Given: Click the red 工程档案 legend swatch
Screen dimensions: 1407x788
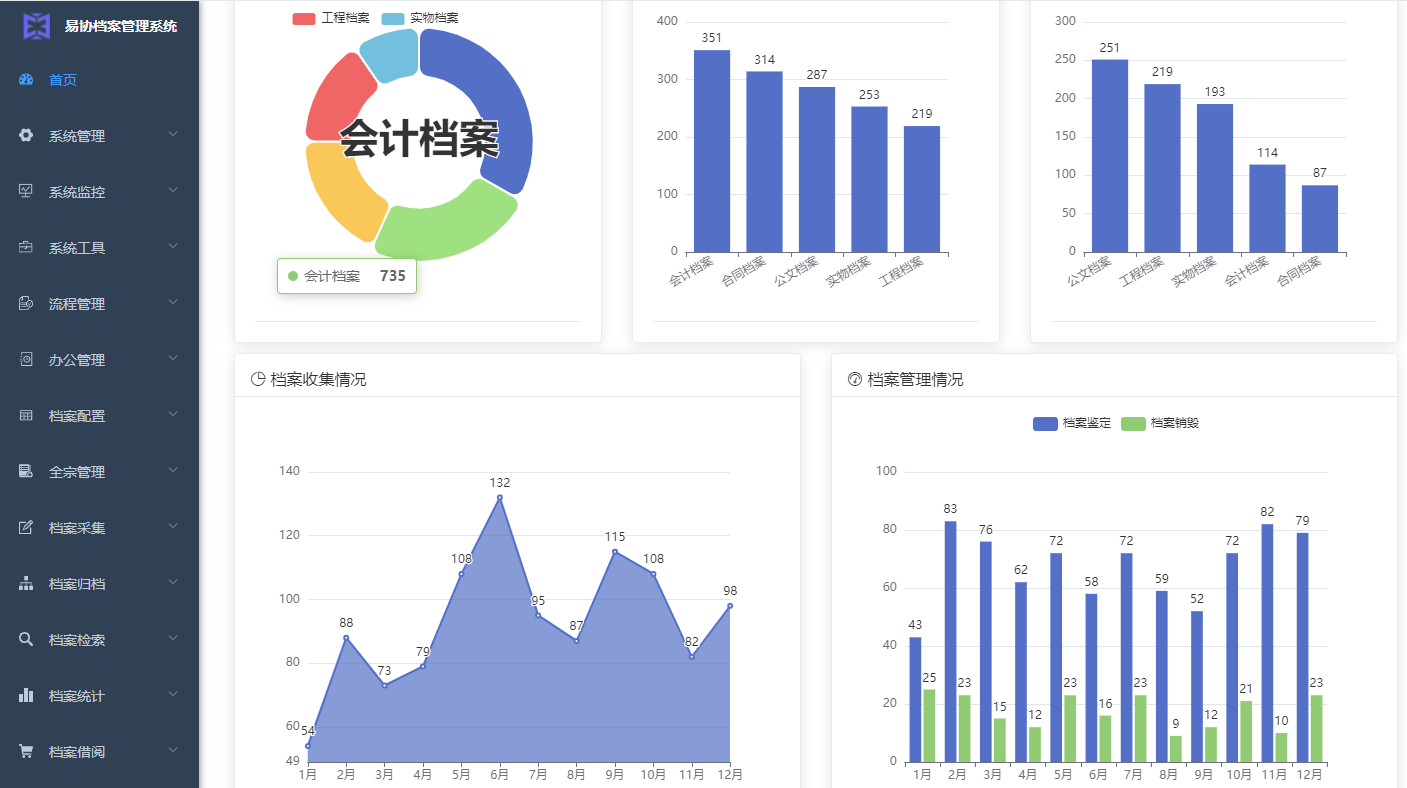Looking at the screenshot, I should coord(304,19).
